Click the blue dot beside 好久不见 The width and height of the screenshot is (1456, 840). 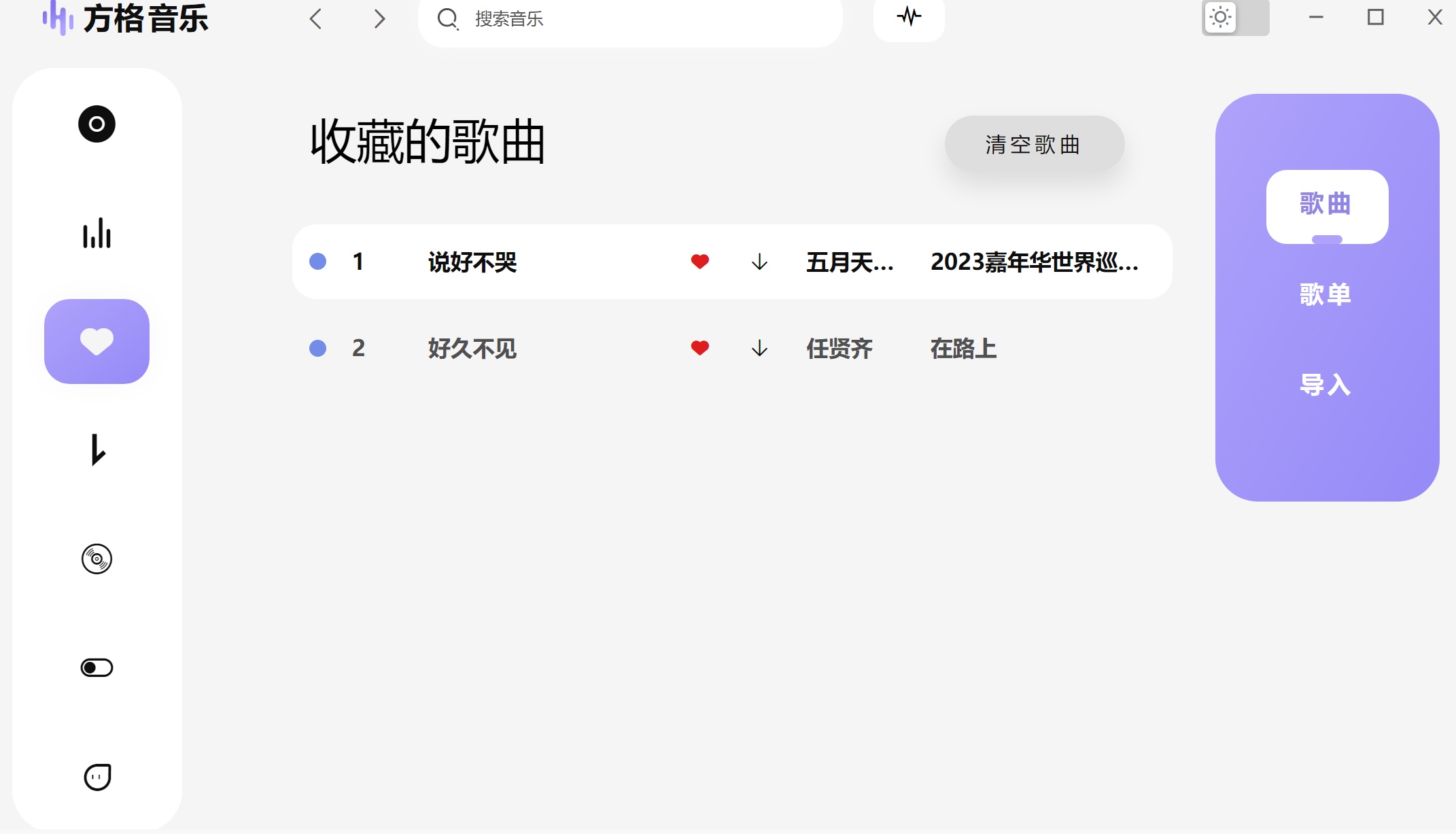[x=317, y=348]
